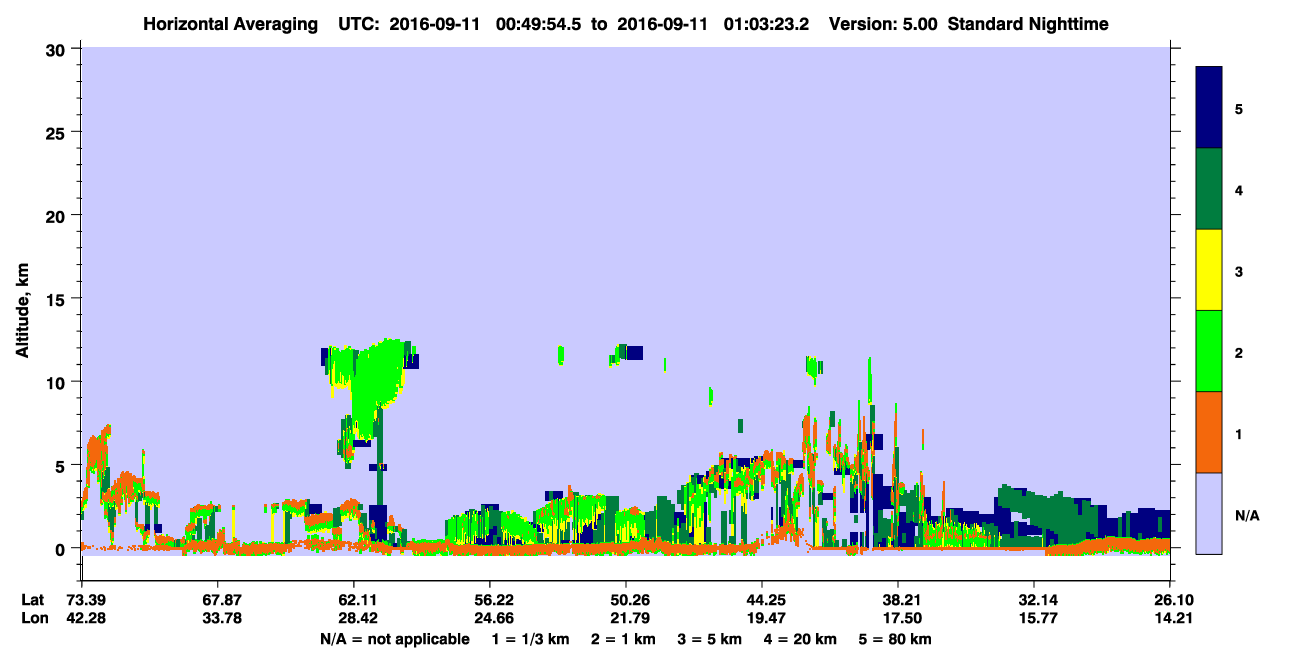1300x667 pixels.
Task: Click the 'Altitude, km' axis label
Action: pyautogui.click(x=21, y=313)
